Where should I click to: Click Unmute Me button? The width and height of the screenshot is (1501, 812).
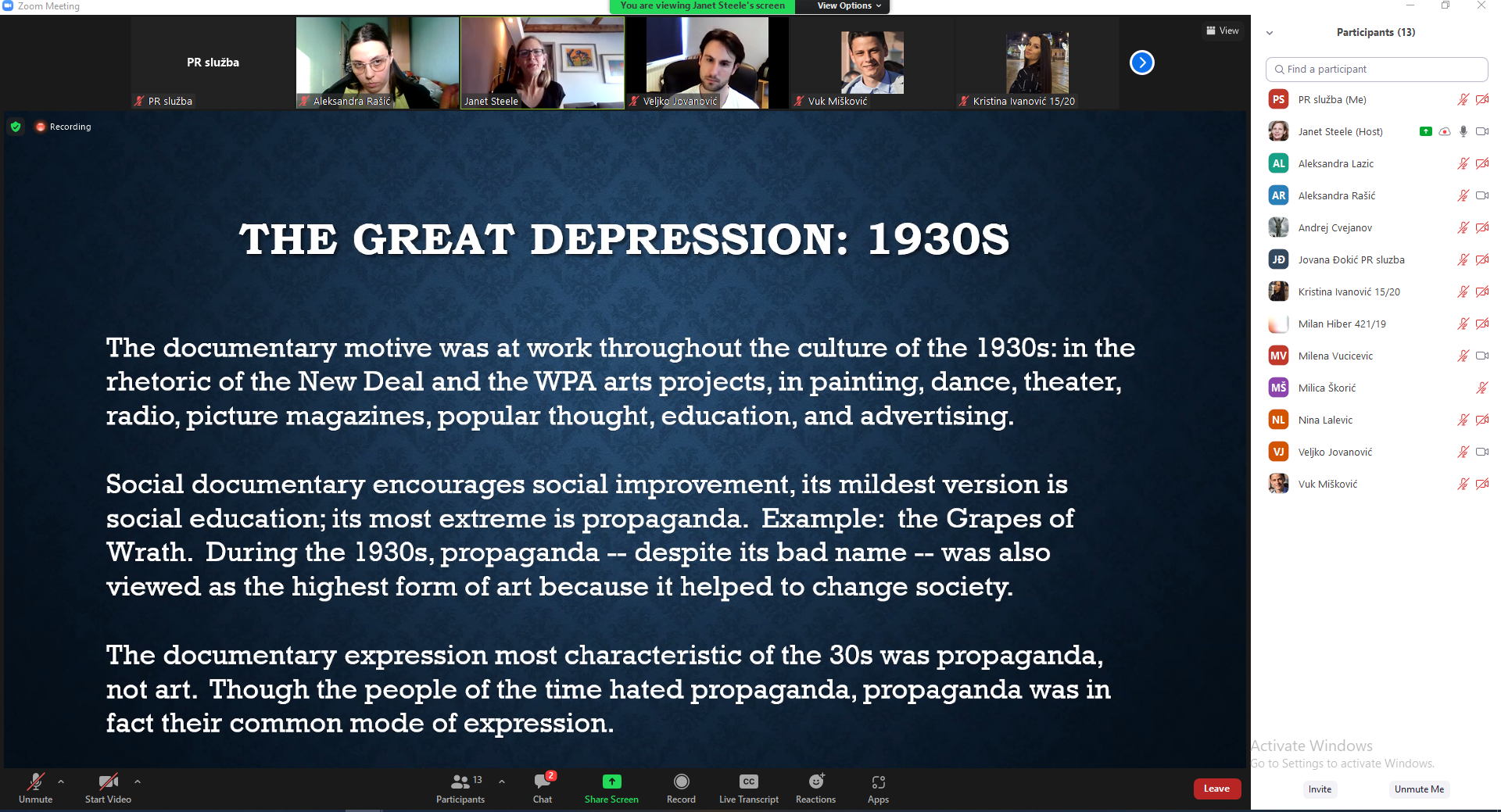click(x=1419, y=789)
